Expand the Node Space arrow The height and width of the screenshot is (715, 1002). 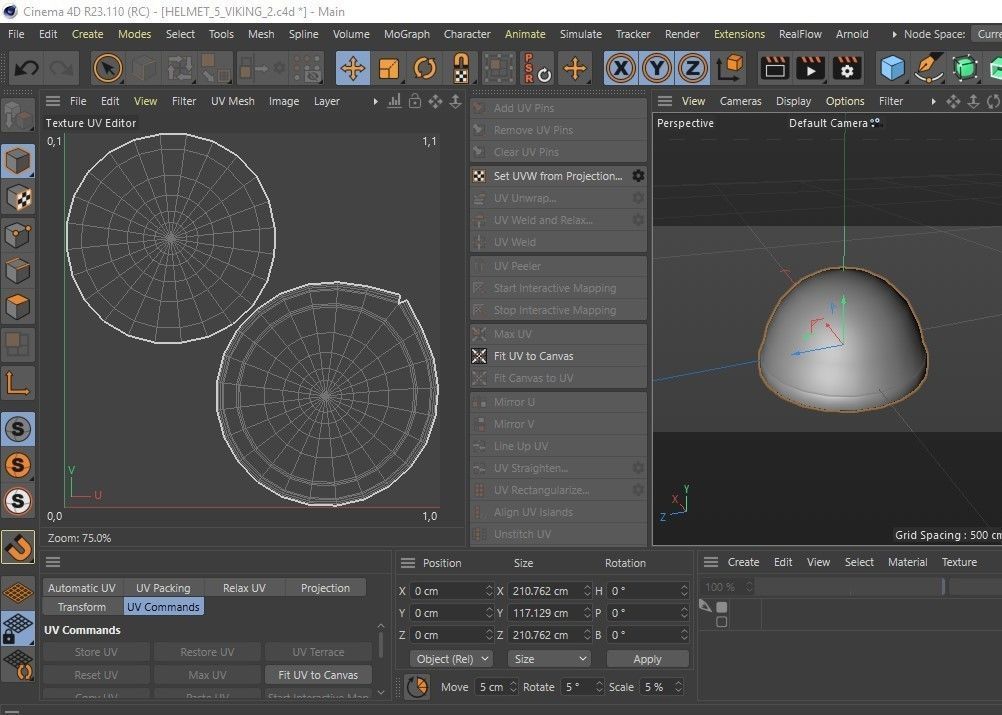894,34
